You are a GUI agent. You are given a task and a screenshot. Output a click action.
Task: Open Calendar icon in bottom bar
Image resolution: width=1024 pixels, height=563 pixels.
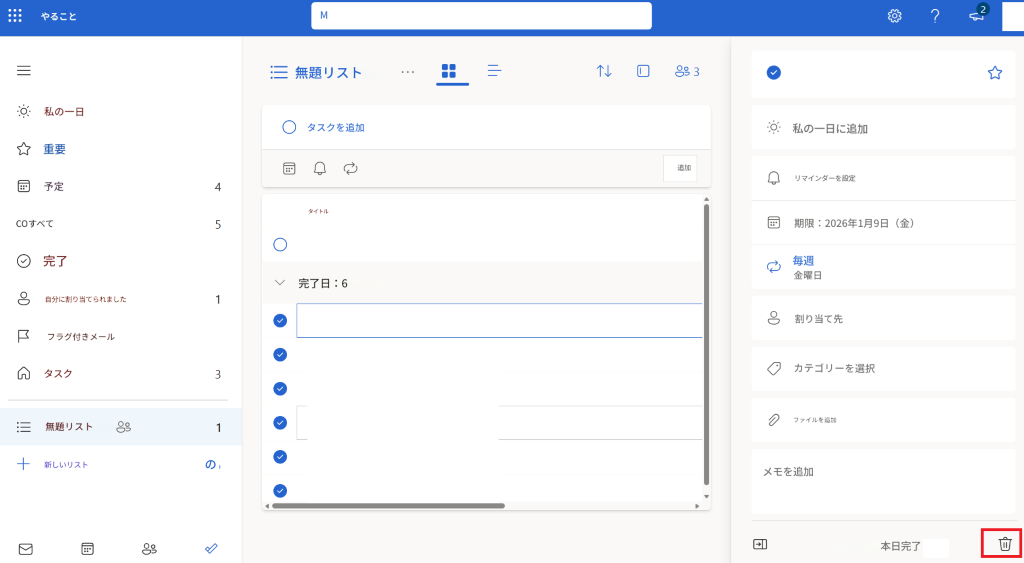(x=88, y=549)
